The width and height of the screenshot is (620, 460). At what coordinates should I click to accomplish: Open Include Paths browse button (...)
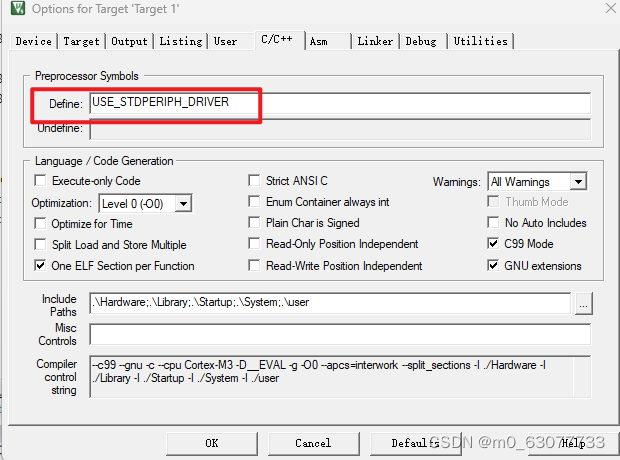tap(584, 304)
